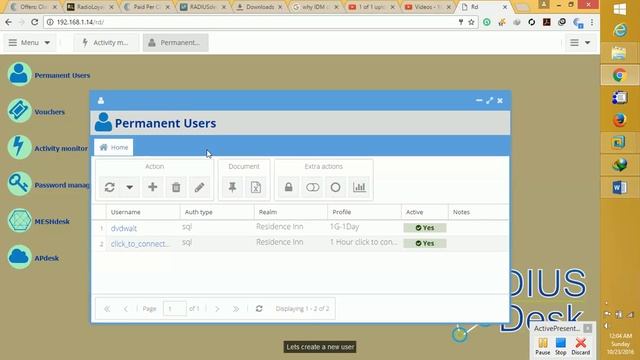Sort by Profile column header
This screenshot has height=360, width=640.
click(x=364, y=212)
